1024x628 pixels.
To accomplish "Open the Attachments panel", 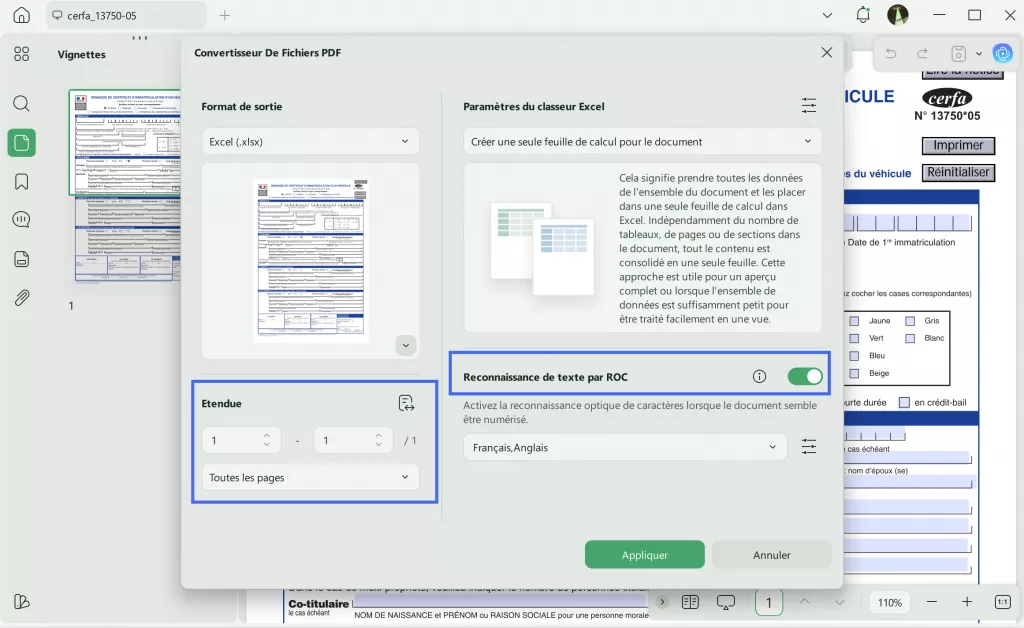I will 21,297.
